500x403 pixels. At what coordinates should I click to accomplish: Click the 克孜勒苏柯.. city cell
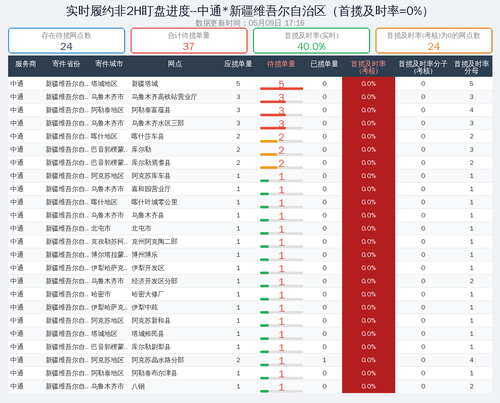(x=109, y=242)
